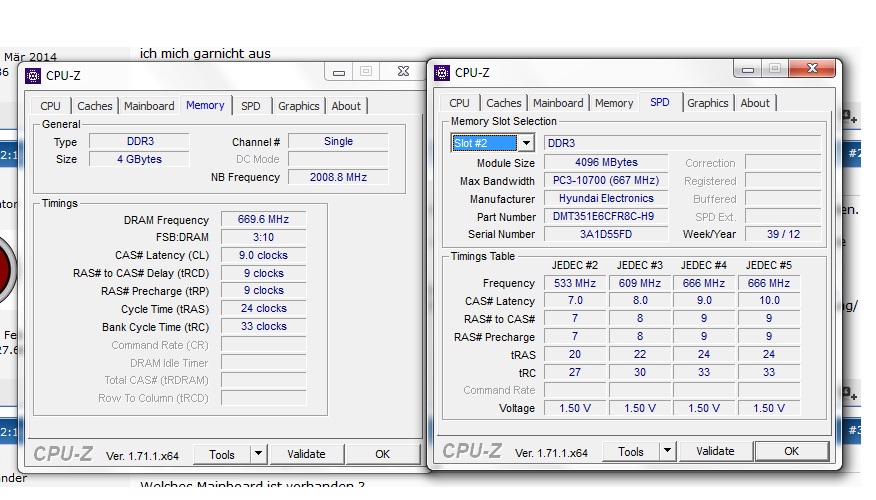Click JEDEC #3 tRAS value 22
The image size is (876, 500).
[640, 354]
